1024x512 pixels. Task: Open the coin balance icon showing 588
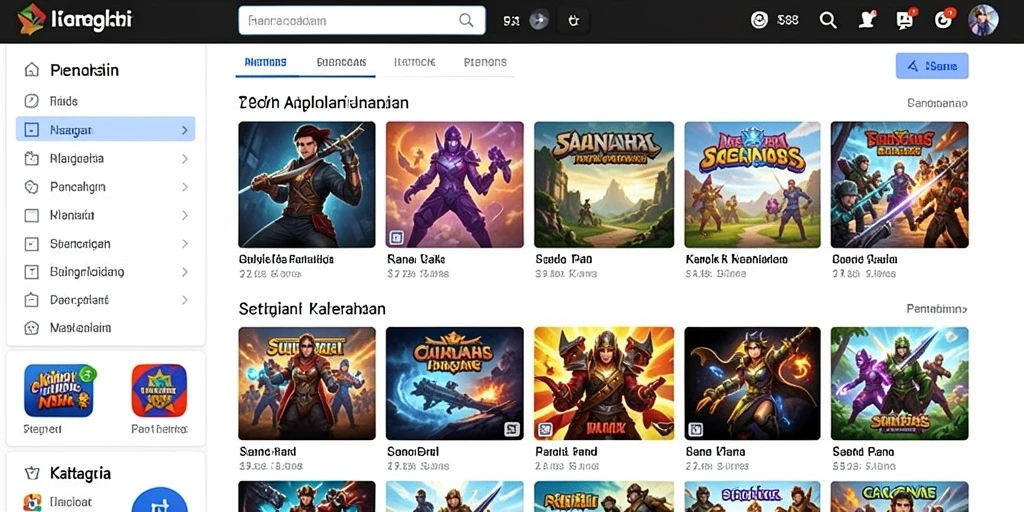(759, 20)
